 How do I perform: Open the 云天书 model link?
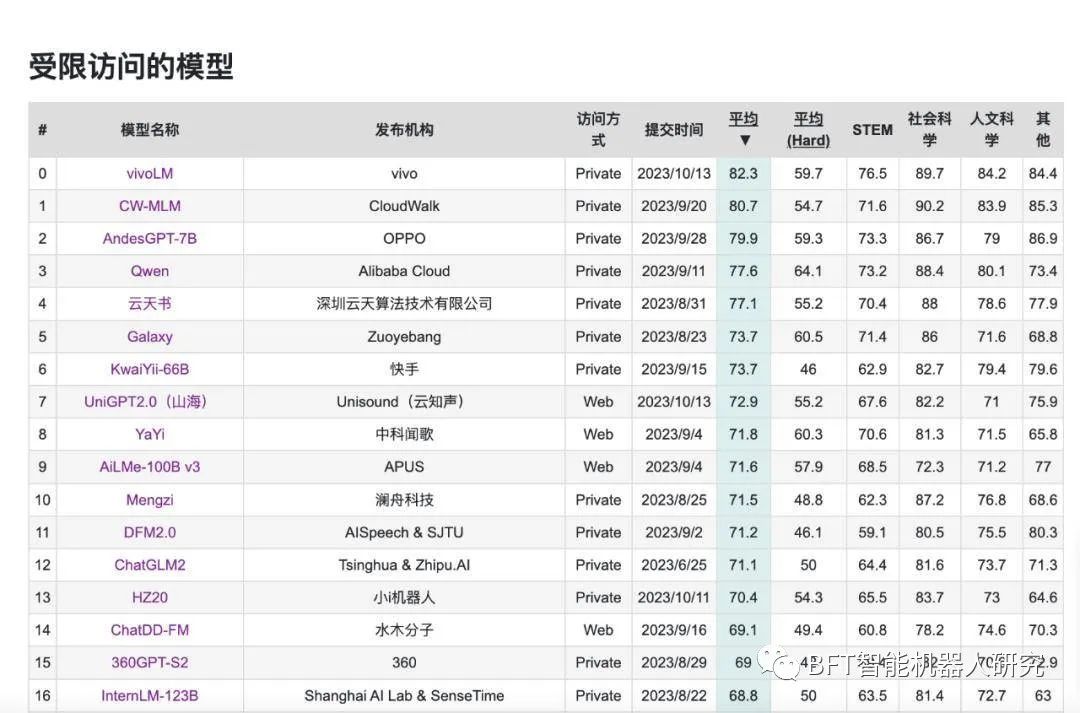[x=149, y=303]
